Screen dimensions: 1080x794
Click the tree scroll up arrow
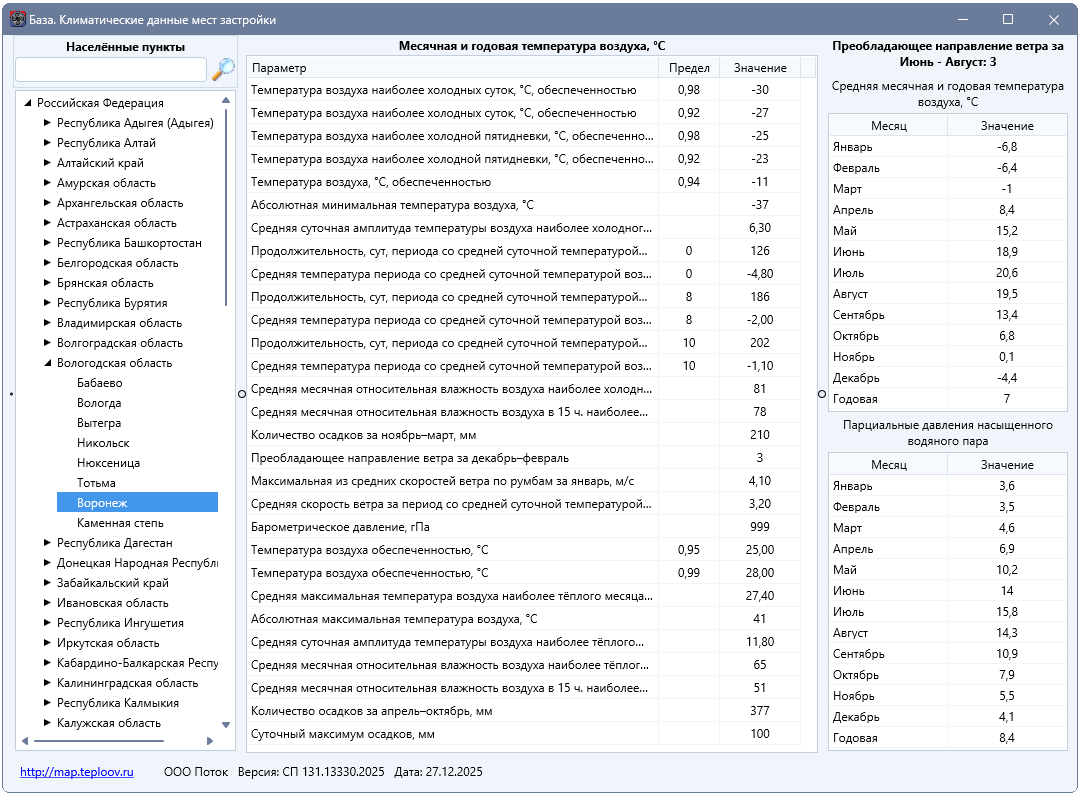click(x=226, y=101)
